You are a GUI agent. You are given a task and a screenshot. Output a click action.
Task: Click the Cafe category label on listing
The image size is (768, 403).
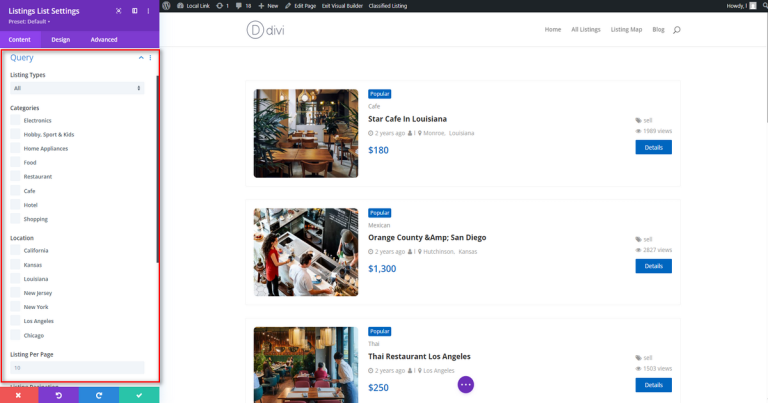(374, 106)
